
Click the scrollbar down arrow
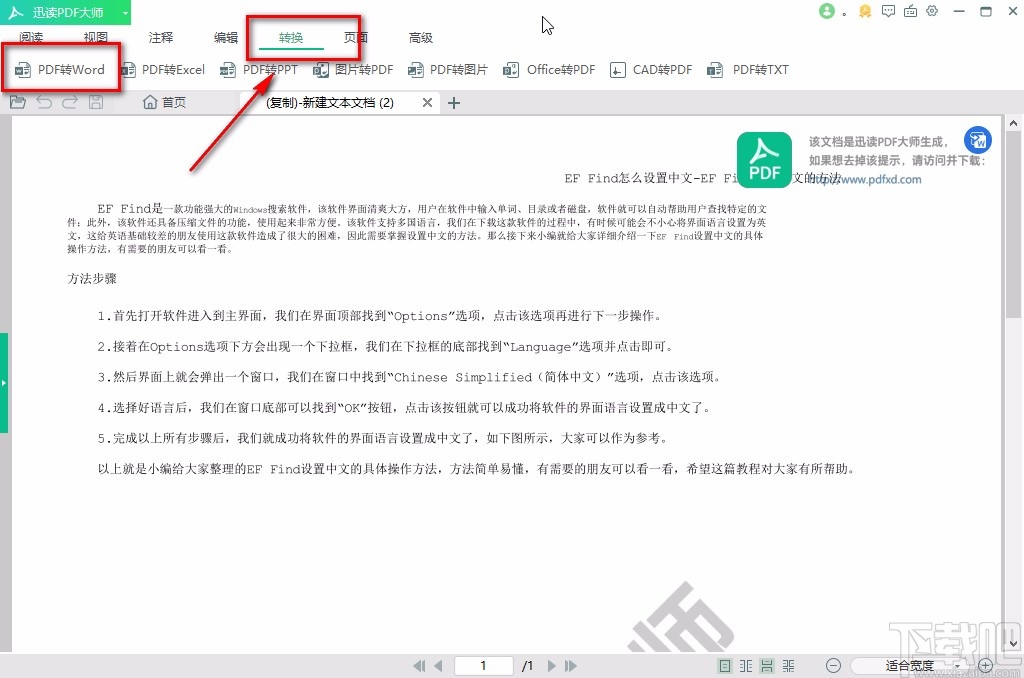point(1013,643)
